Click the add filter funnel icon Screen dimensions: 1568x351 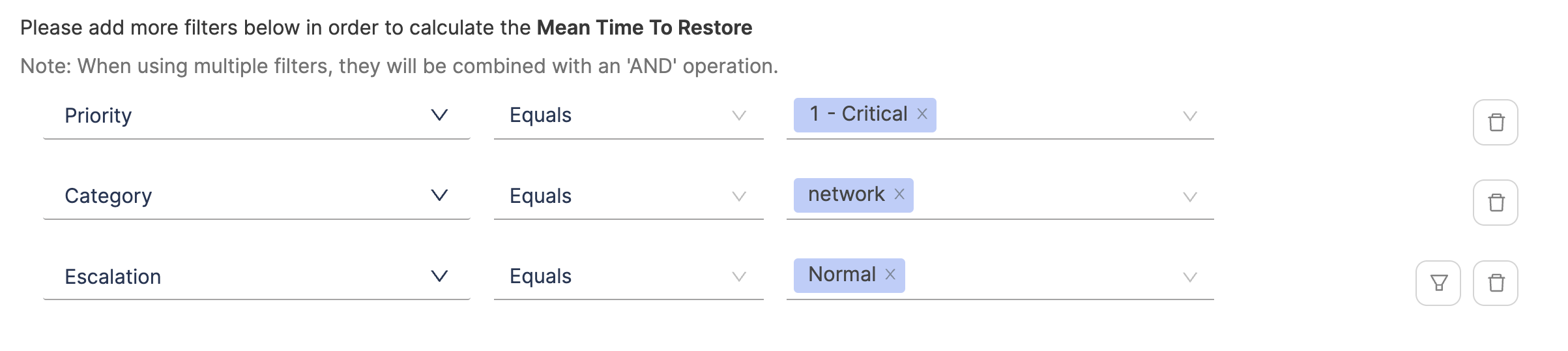click(x=1438, y=282)
